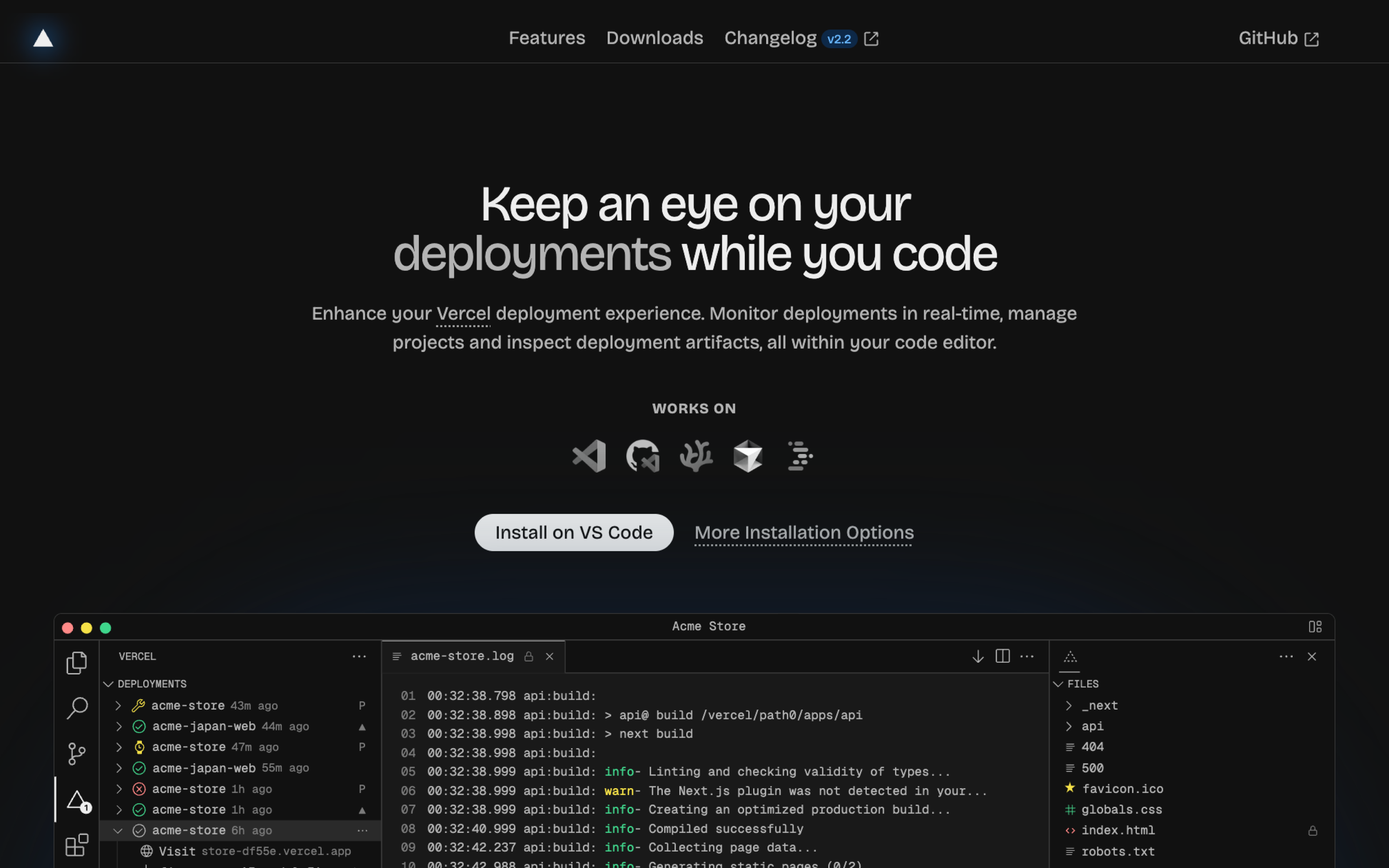Click the Install on VS Code button
Viewport: 1389px width, 868px height.
573,532
